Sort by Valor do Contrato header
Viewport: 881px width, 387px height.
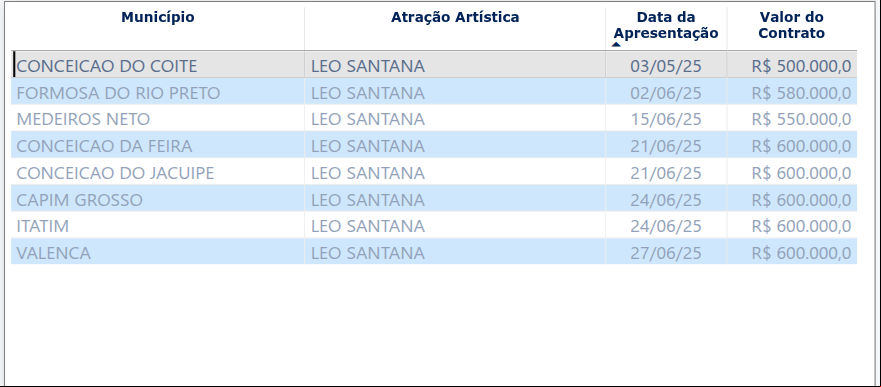pos(791,25)
